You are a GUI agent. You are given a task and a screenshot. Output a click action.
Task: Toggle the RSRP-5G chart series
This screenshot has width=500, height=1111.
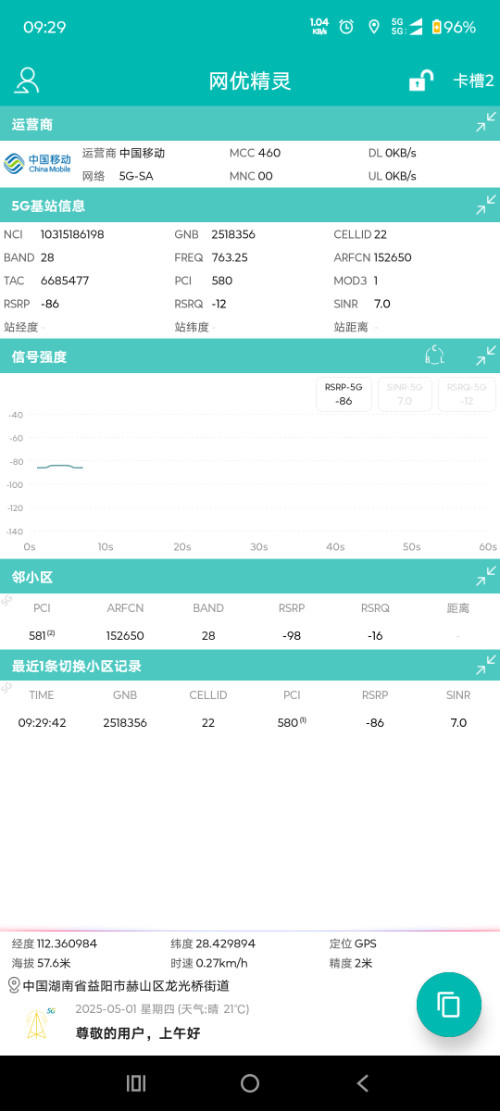click(343, 394)
